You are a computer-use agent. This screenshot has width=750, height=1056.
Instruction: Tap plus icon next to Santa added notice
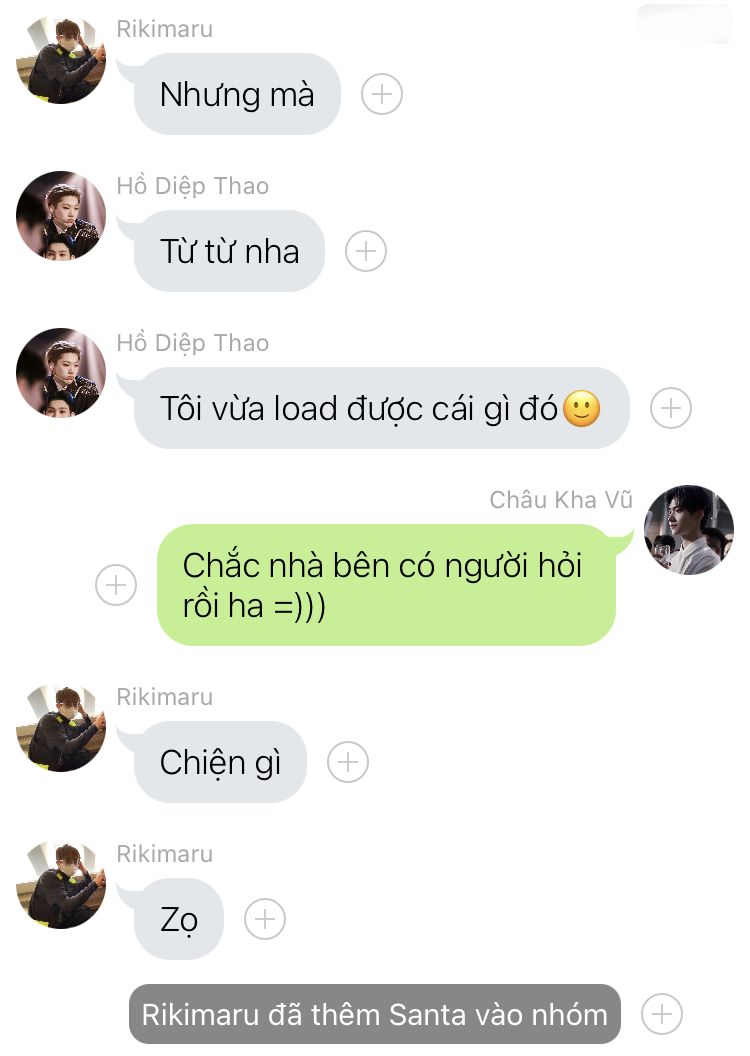click(x=662, y=1014)
